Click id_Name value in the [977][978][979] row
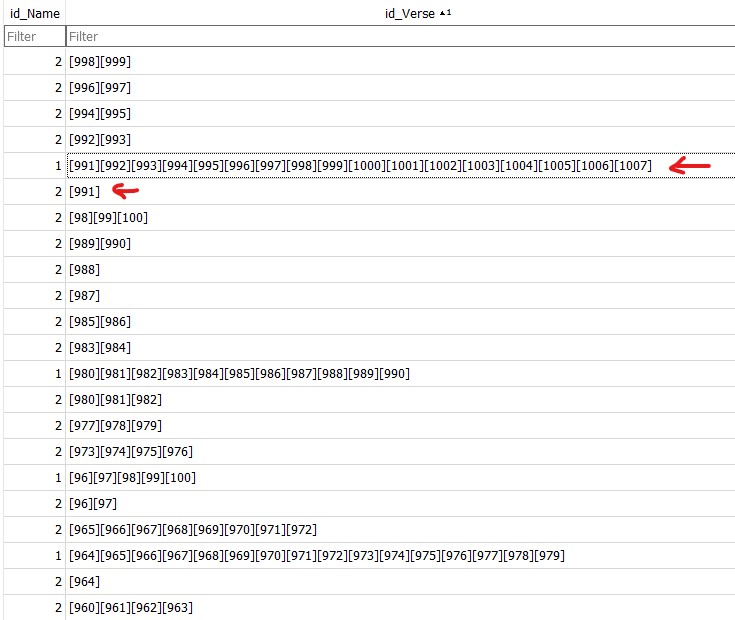The height and width of the screenshot is (620, 735). (x=35, y=426)
